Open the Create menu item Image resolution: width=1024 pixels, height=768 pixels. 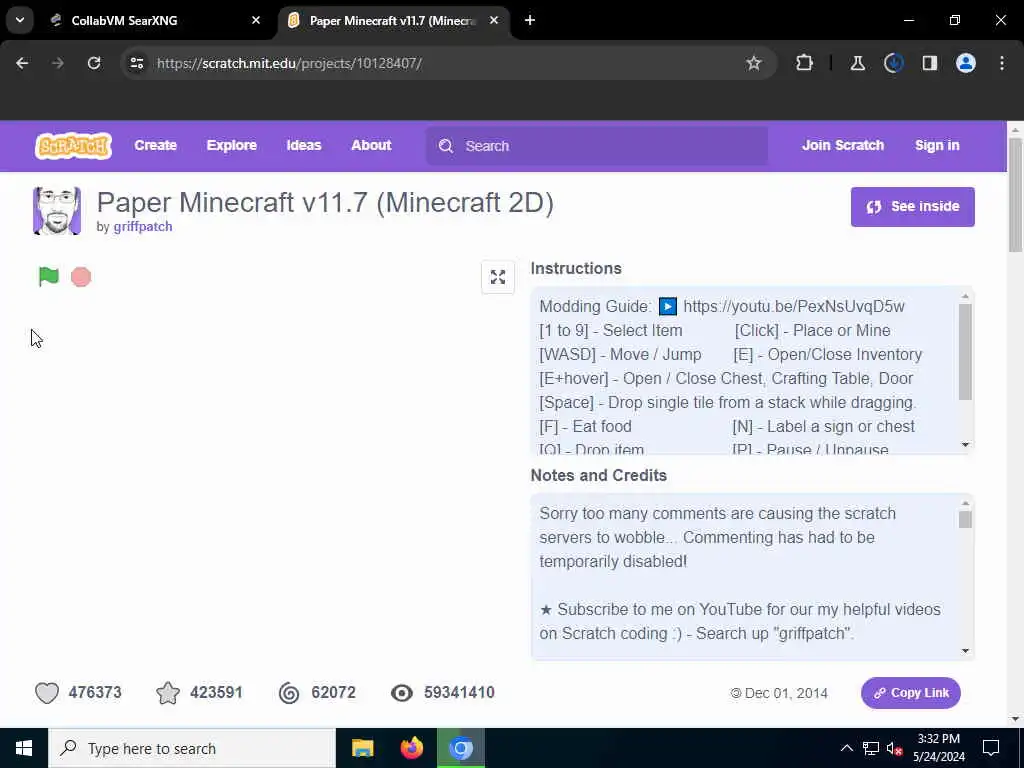tap(155, 146)
